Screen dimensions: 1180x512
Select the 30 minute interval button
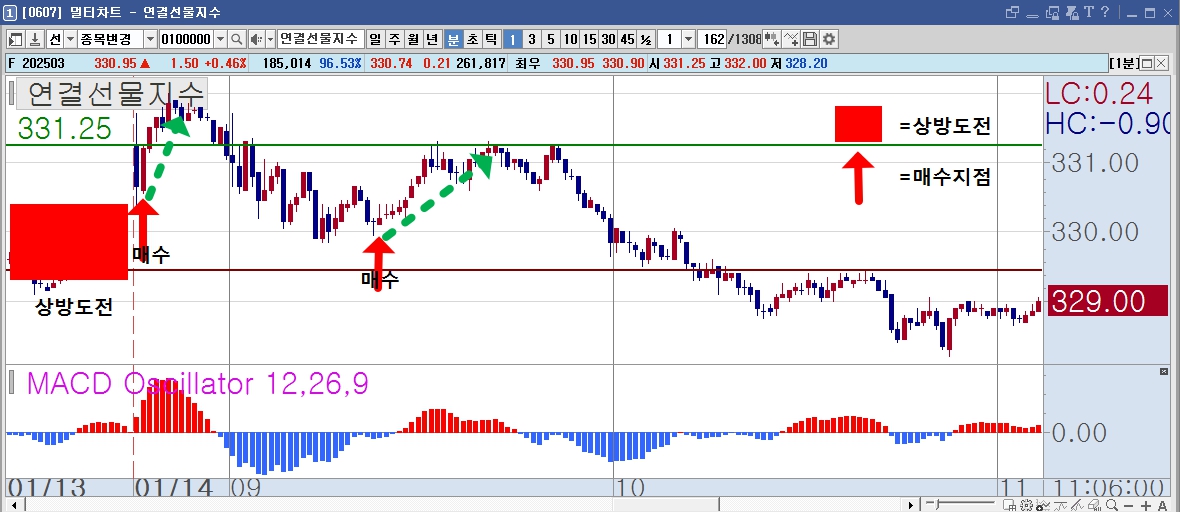(608, 39)
